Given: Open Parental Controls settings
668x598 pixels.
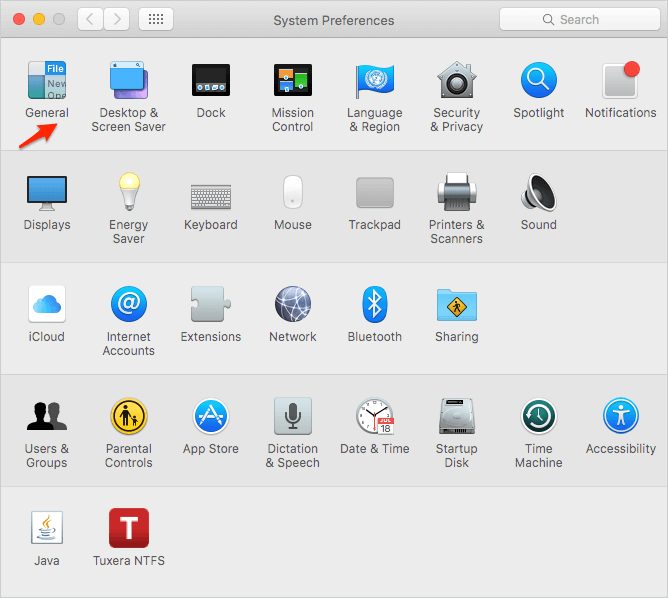Looking at the screenshot, I should (129, 416).
